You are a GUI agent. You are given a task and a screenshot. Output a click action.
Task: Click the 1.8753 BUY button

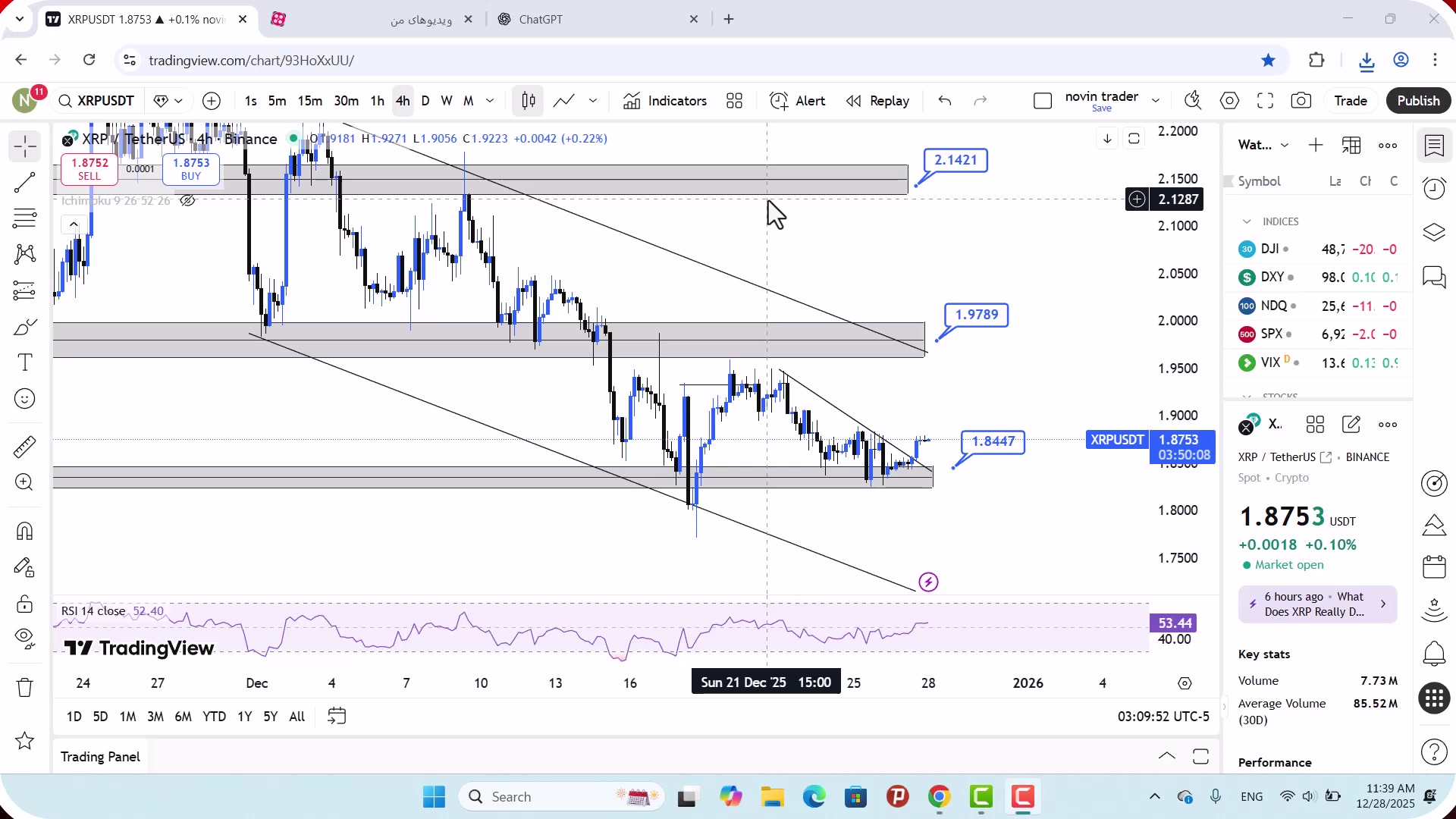pyautogui.click(x=191, y=168)
